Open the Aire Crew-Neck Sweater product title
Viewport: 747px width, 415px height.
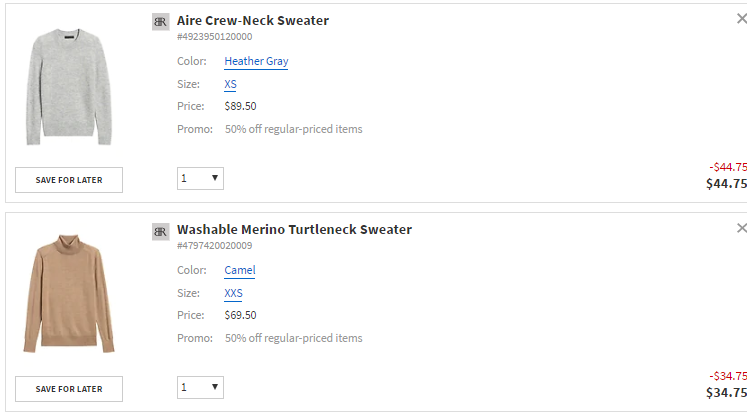click(252, 20)
